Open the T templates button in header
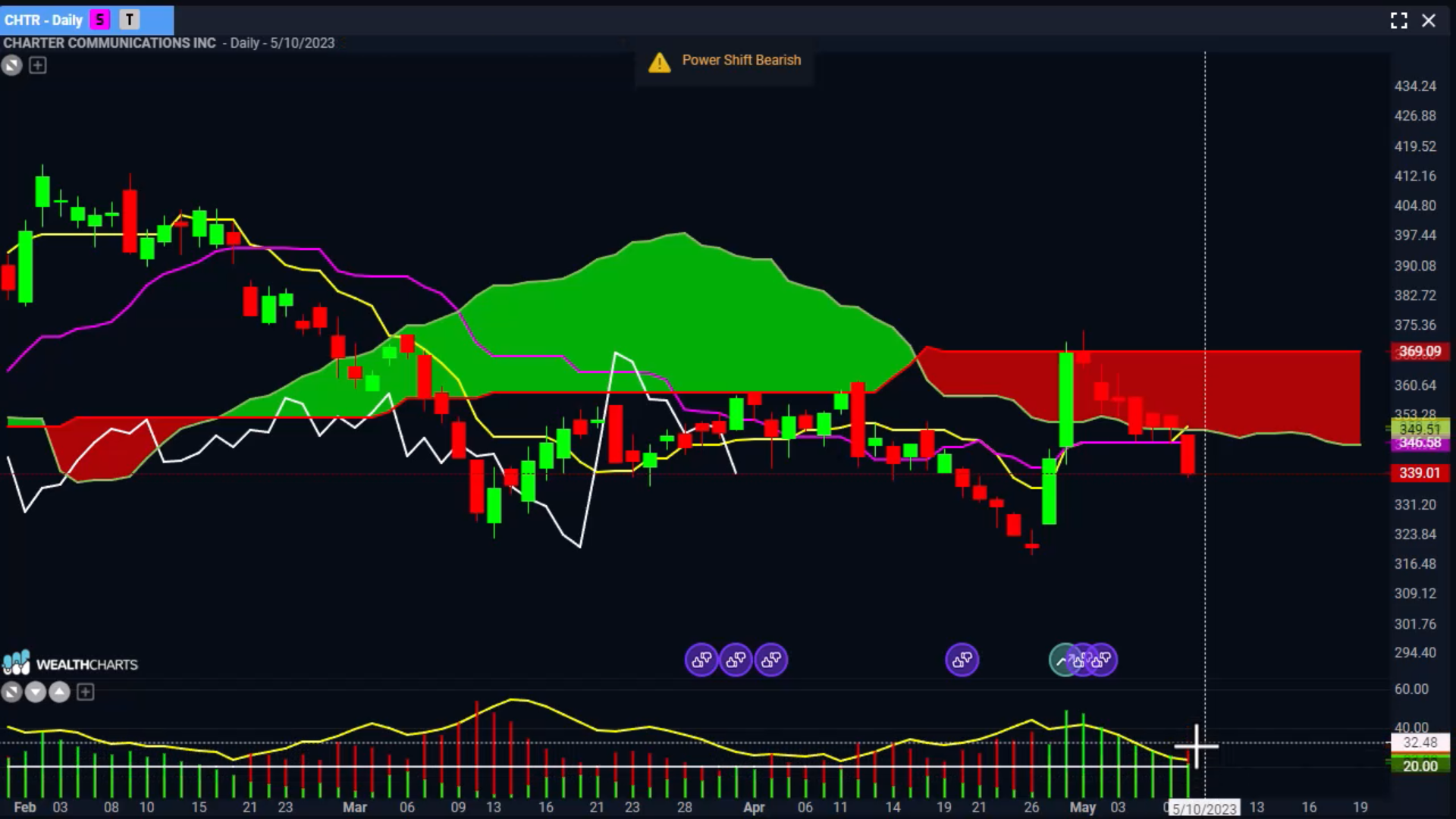This screenshot has width=1456, height=819. (130, 20)
